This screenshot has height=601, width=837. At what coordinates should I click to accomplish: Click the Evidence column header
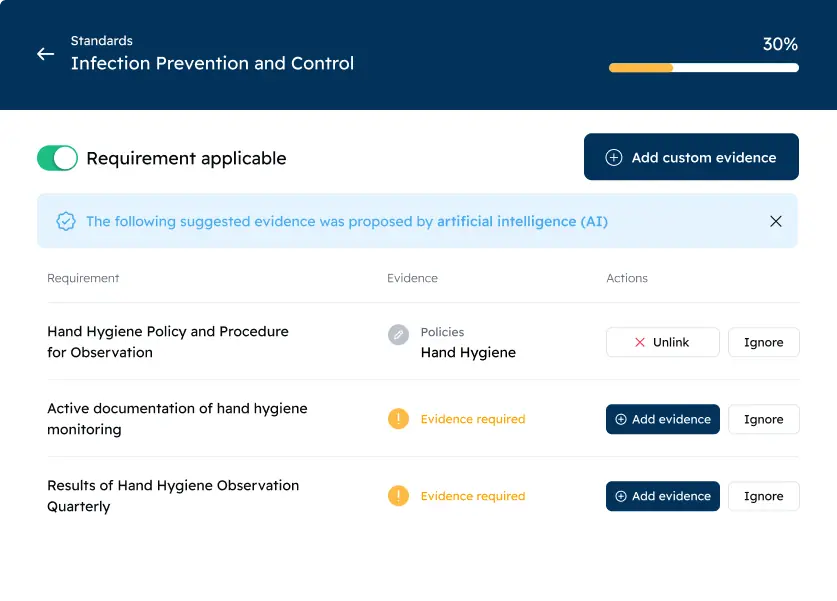[412, 278]
